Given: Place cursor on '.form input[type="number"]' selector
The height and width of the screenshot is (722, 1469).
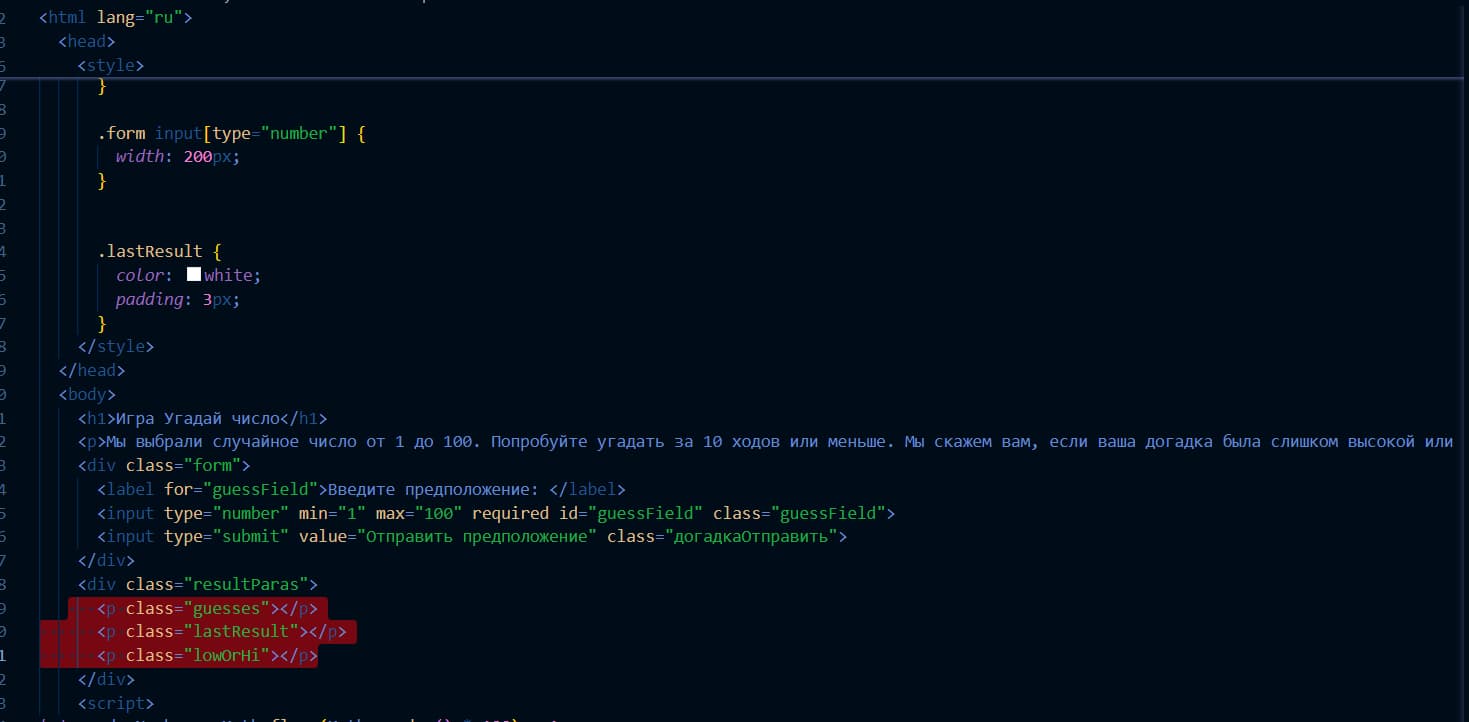Looking at the screenshot, I should [222, 133].
